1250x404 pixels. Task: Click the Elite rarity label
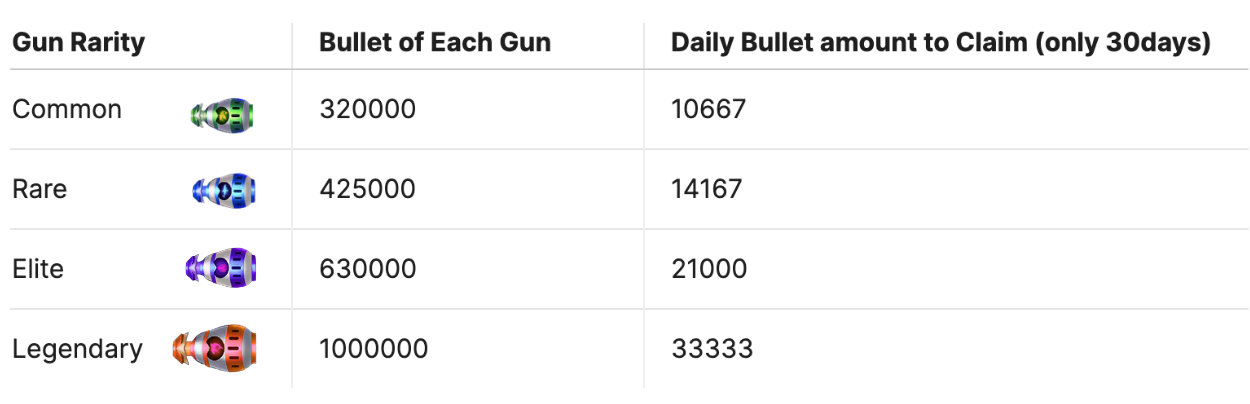[38, 268]
